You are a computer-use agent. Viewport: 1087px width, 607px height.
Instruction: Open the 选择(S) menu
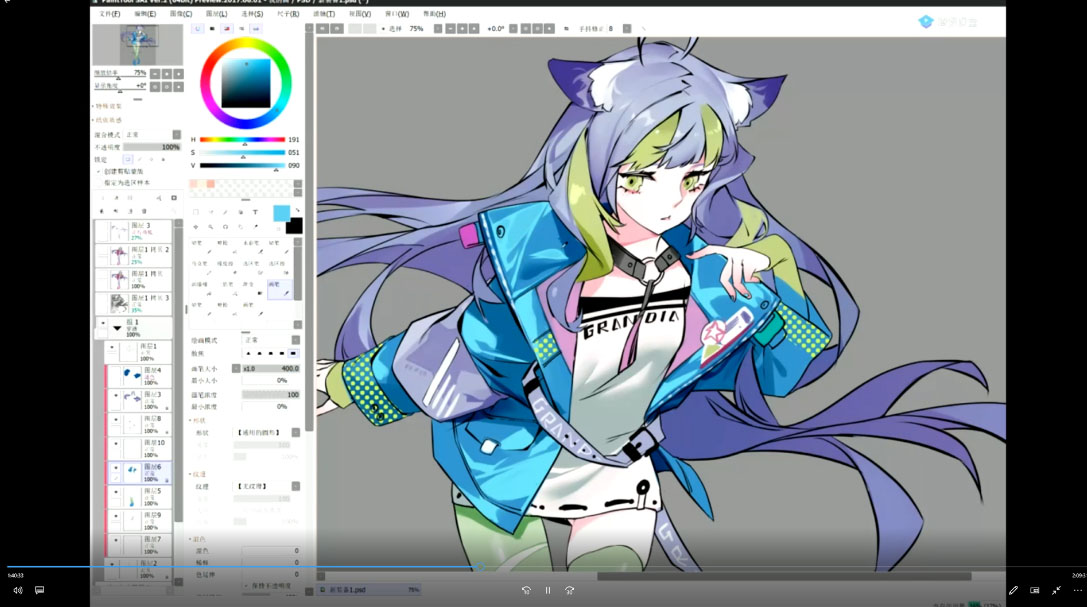click(252, 14)
